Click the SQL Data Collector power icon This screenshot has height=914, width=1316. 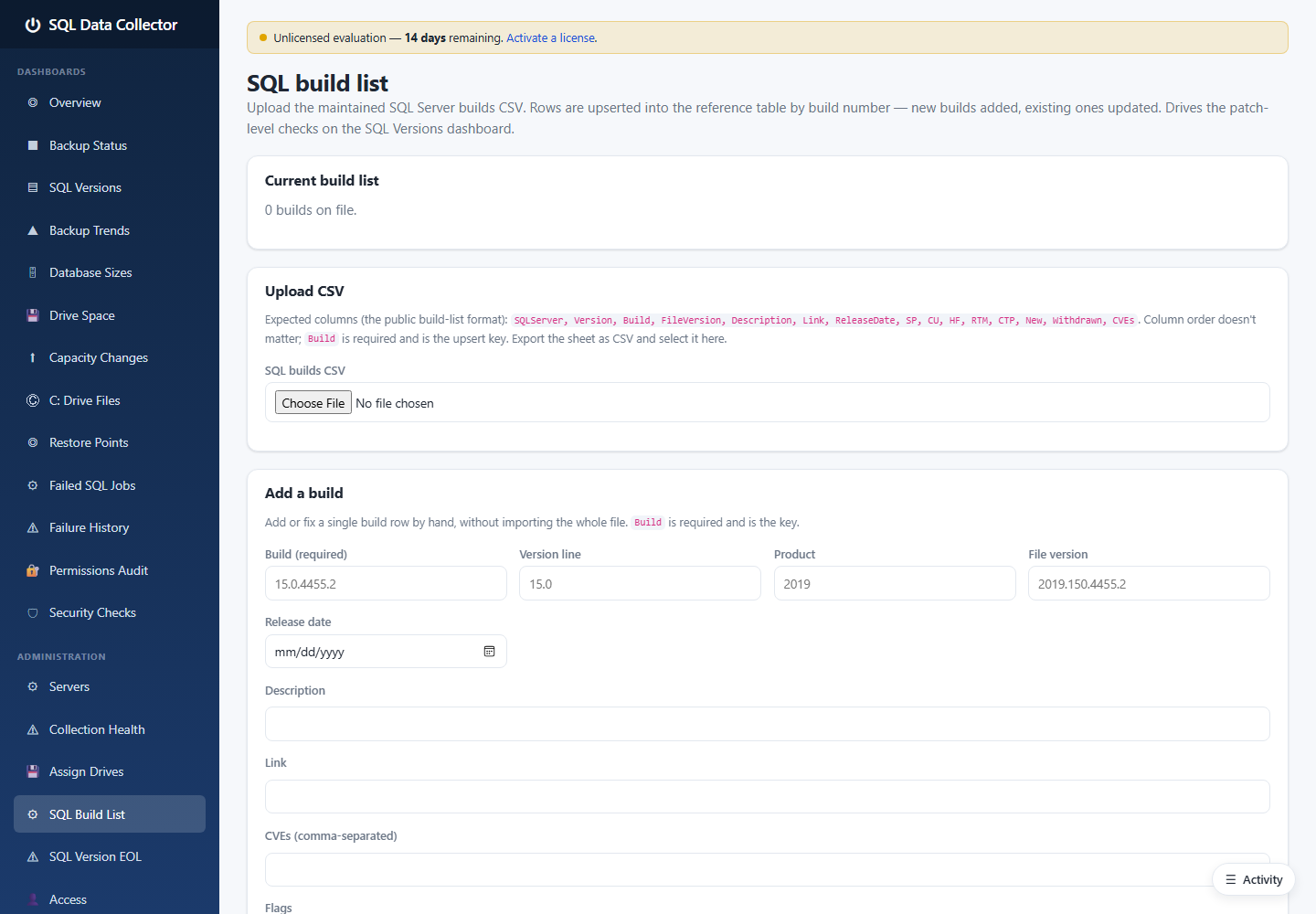(33, 25)
